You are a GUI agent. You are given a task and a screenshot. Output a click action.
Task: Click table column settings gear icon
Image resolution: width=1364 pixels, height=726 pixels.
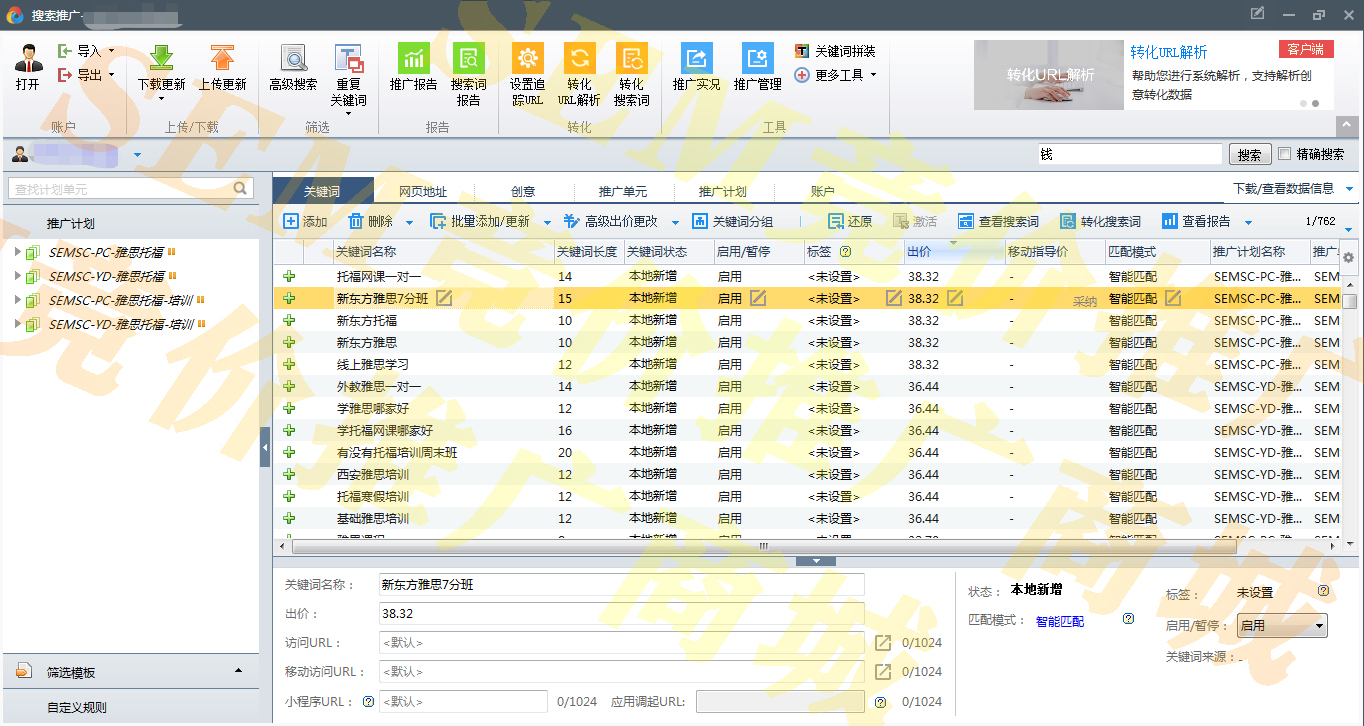coord(1349,257)
